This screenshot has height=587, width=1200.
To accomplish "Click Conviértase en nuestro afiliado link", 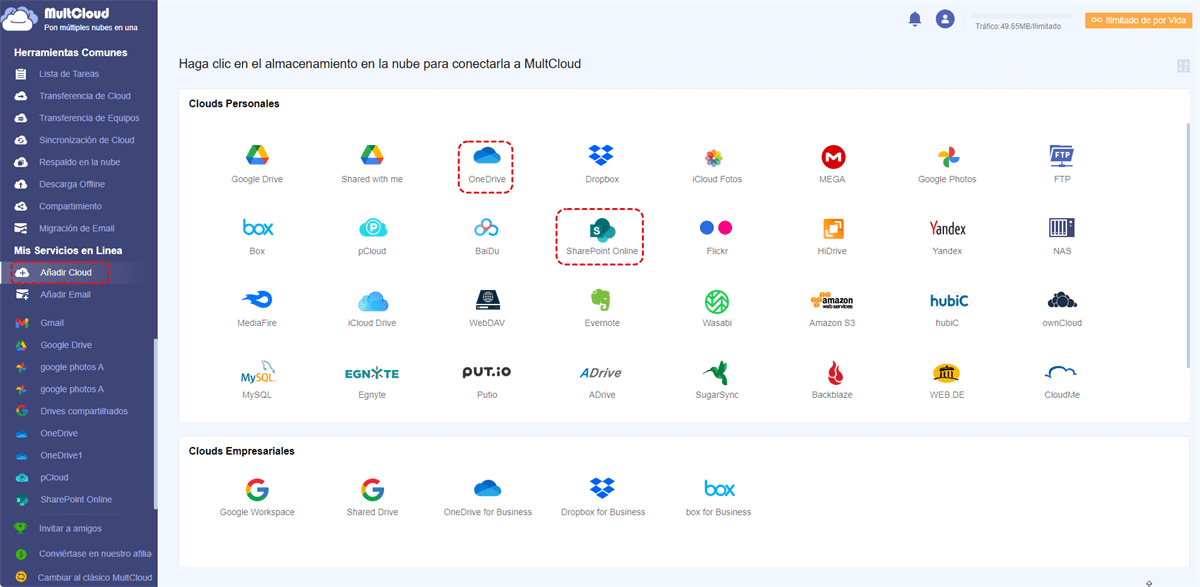I will [95, 553].
